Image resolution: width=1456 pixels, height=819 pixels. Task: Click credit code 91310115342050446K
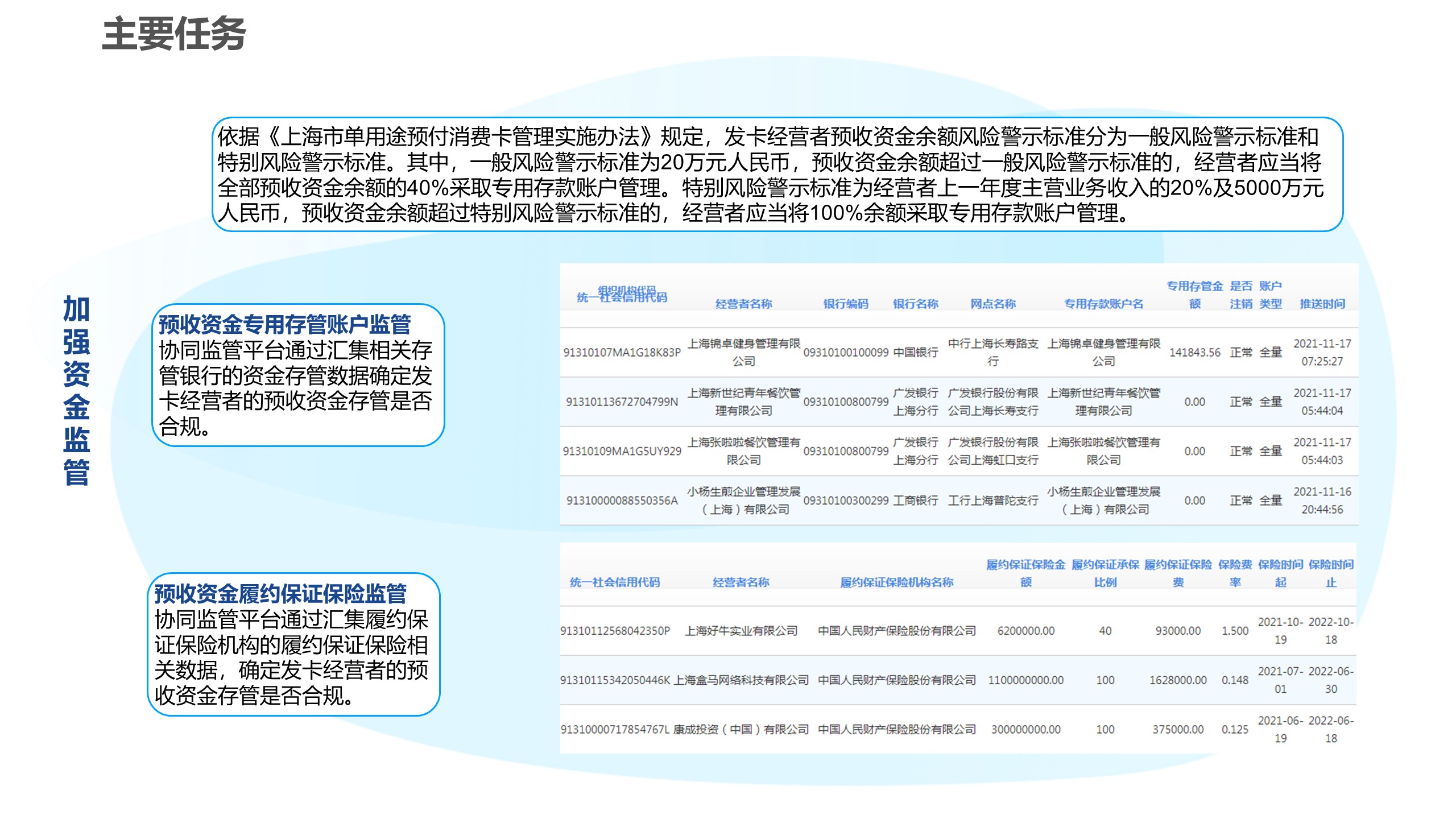pyautogui.click(x=615, y=681)
